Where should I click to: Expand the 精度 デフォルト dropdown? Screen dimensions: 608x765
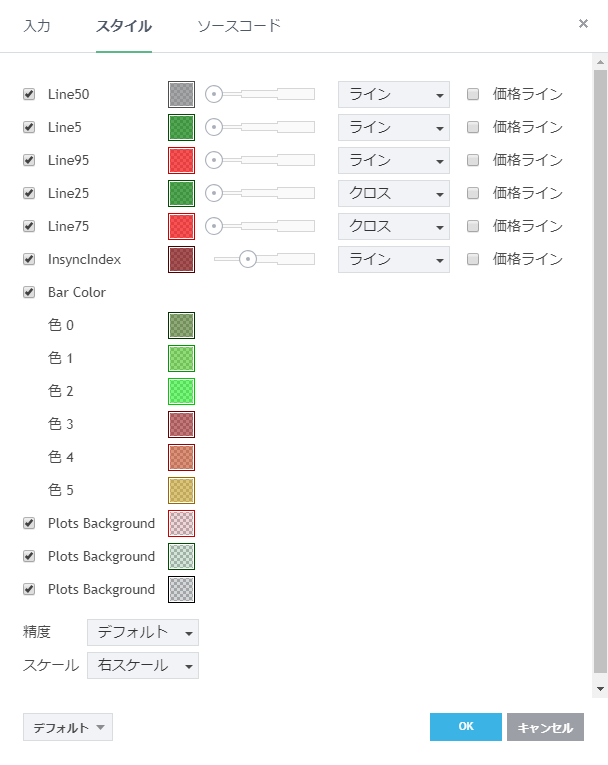pyautogui.click(x=143, y=632)
